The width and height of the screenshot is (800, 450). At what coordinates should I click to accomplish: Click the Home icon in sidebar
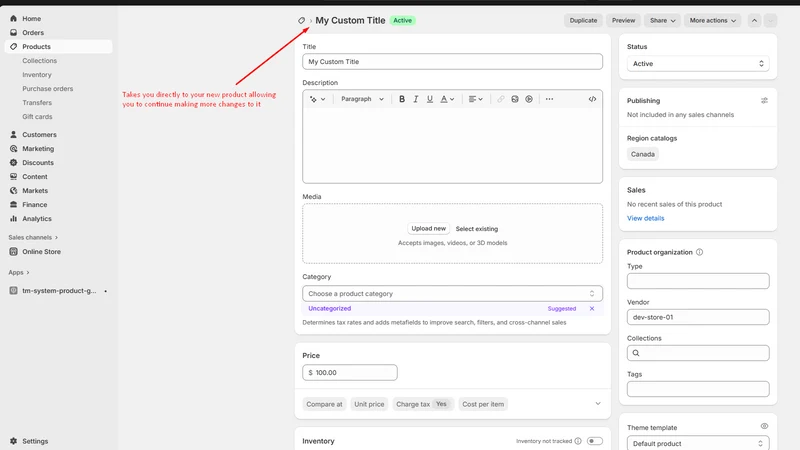point(13,18)
